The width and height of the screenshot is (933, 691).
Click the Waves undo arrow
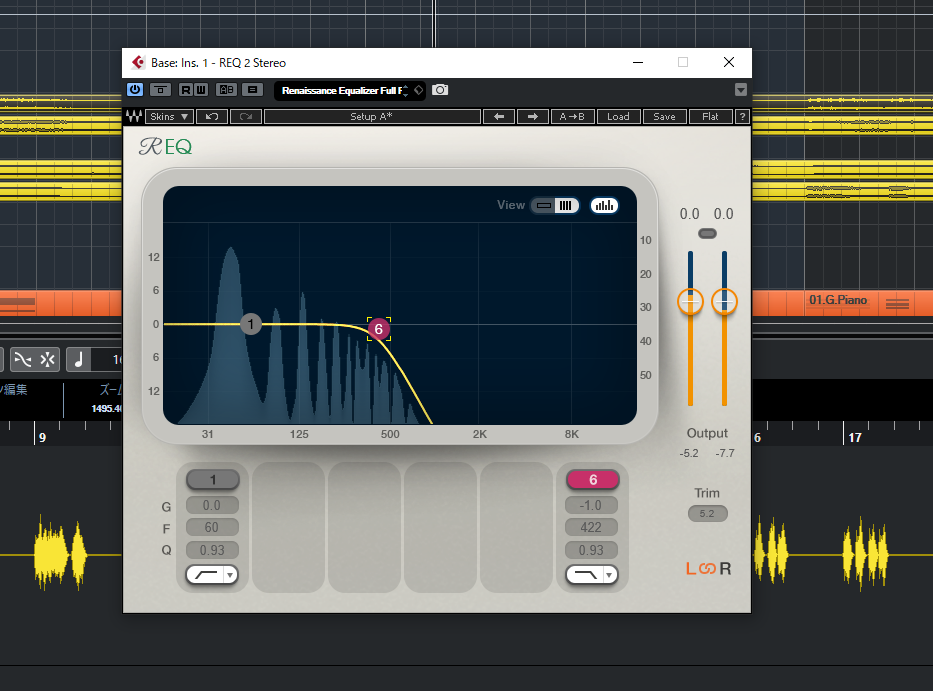click(x=212, y=117)
